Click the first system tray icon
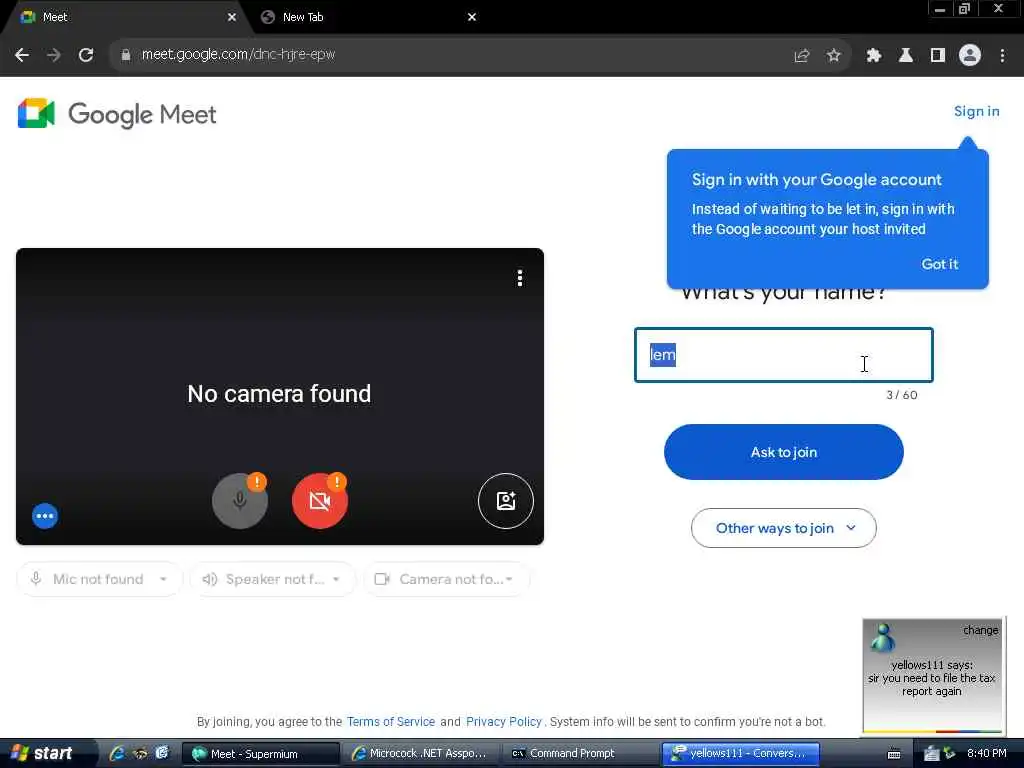This screenshot has height=768, width=1024. (931, 754)
